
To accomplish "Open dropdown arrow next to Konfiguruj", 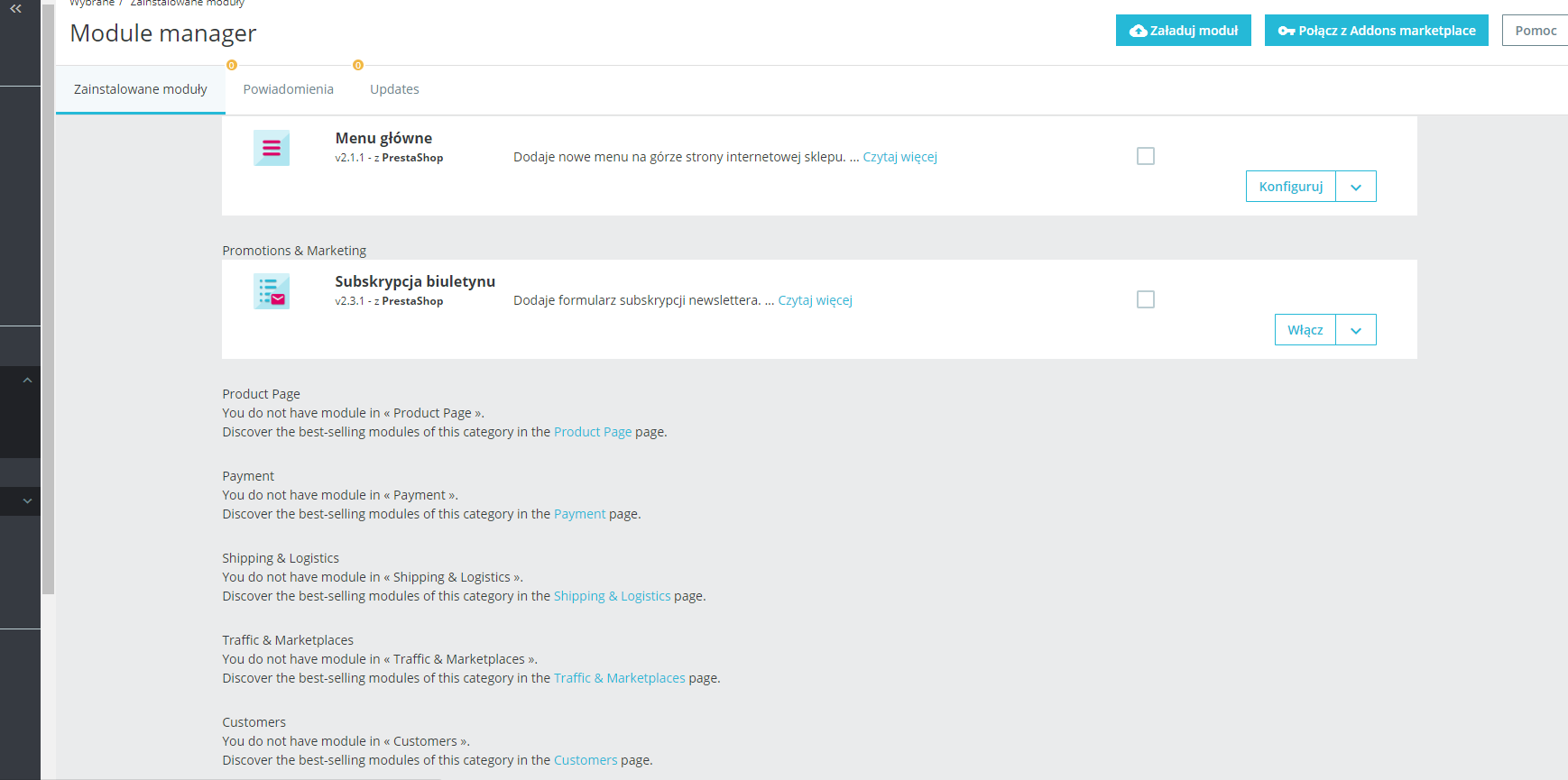I will [1356, 187].
